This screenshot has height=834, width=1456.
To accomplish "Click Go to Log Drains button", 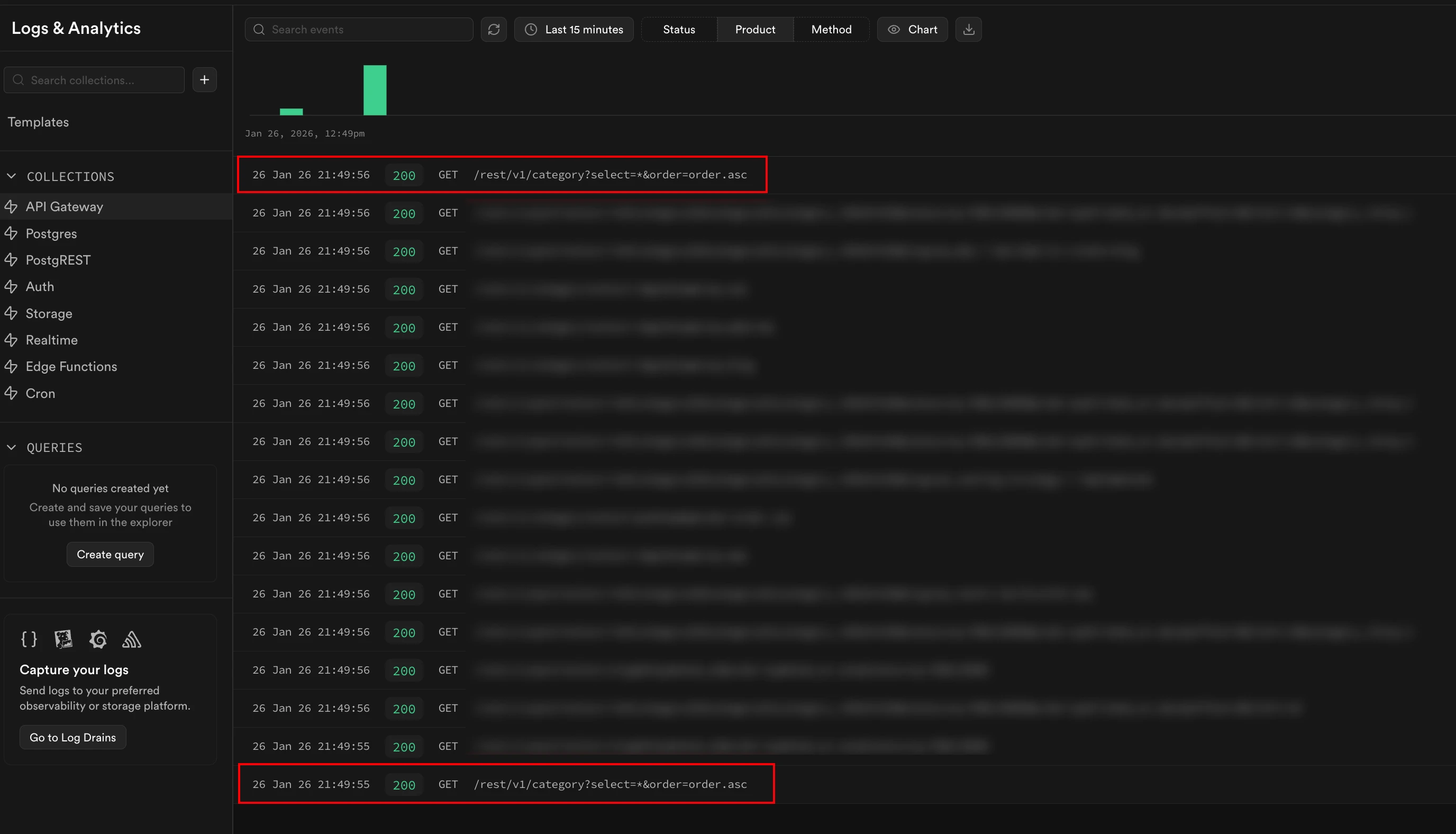I will tap(72, 737).
